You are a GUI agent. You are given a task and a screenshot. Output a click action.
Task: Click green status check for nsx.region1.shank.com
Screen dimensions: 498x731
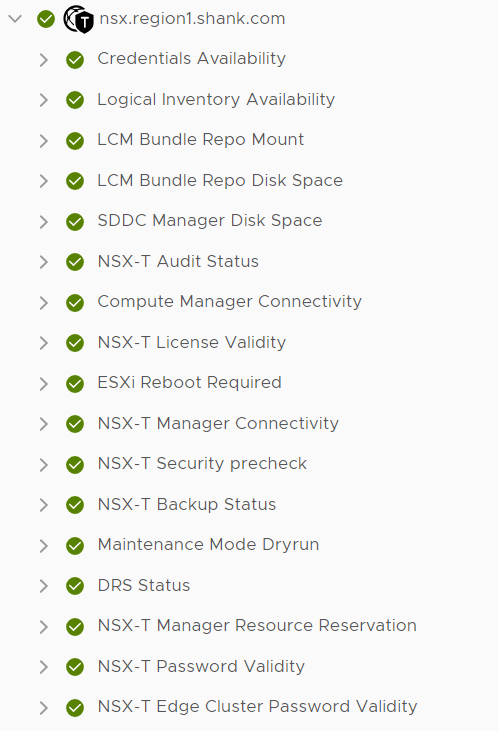[x=46, y=19]
